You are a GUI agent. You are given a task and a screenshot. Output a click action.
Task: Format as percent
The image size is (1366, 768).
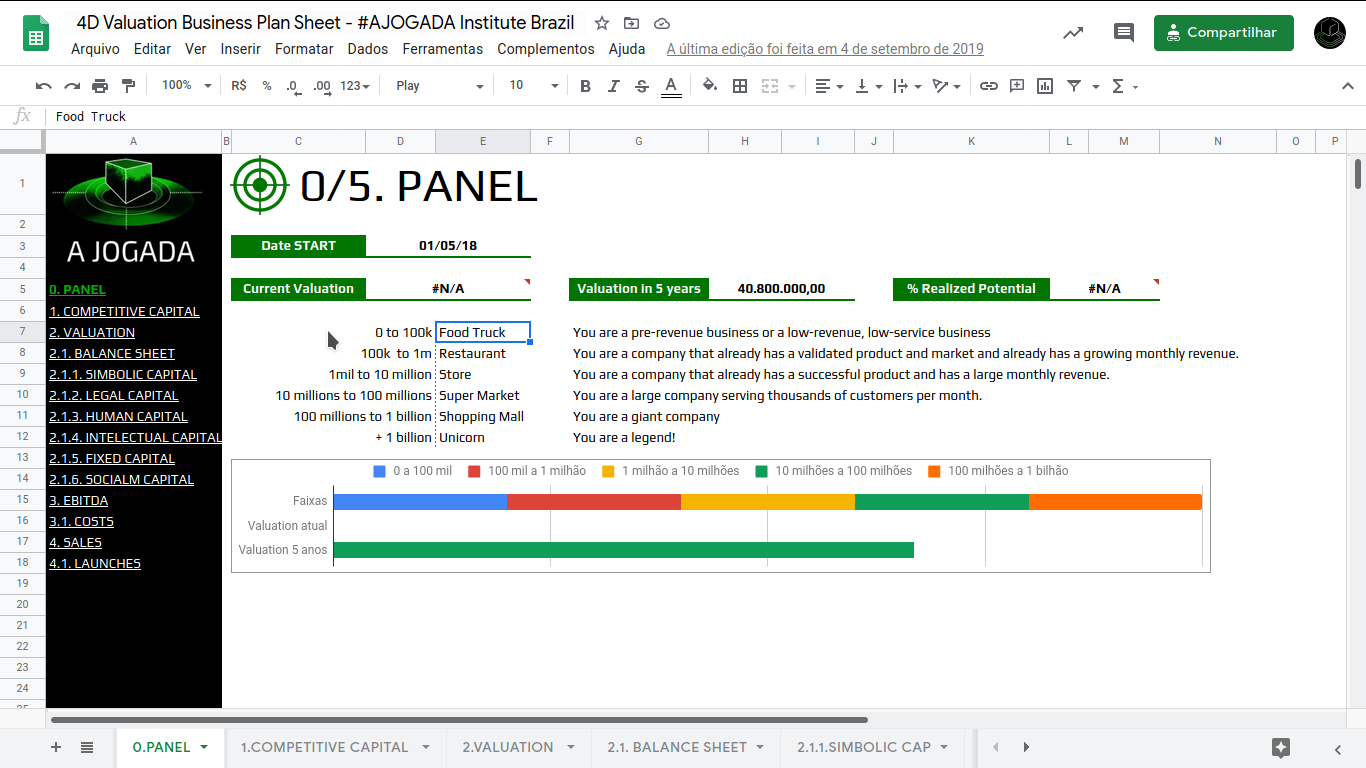[x=267, y=86]
